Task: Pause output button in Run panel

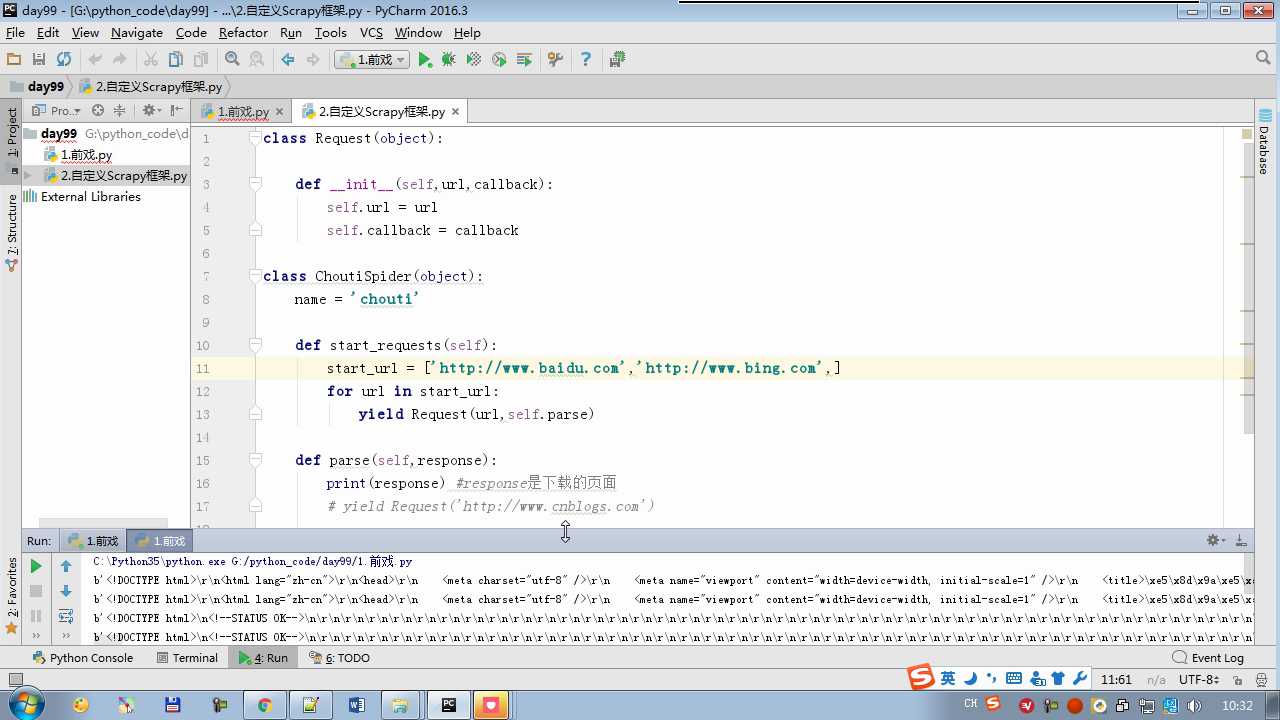Action: [36, 616]
